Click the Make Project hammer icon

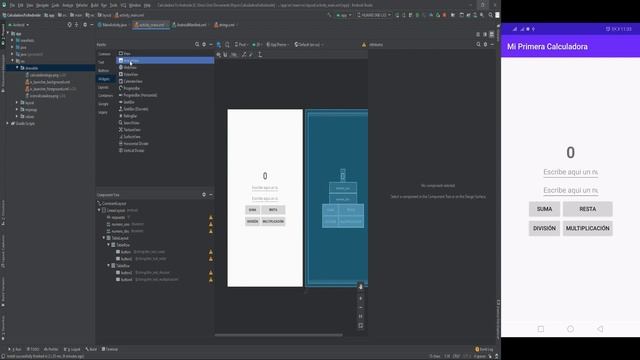click(x=329, y=15)
